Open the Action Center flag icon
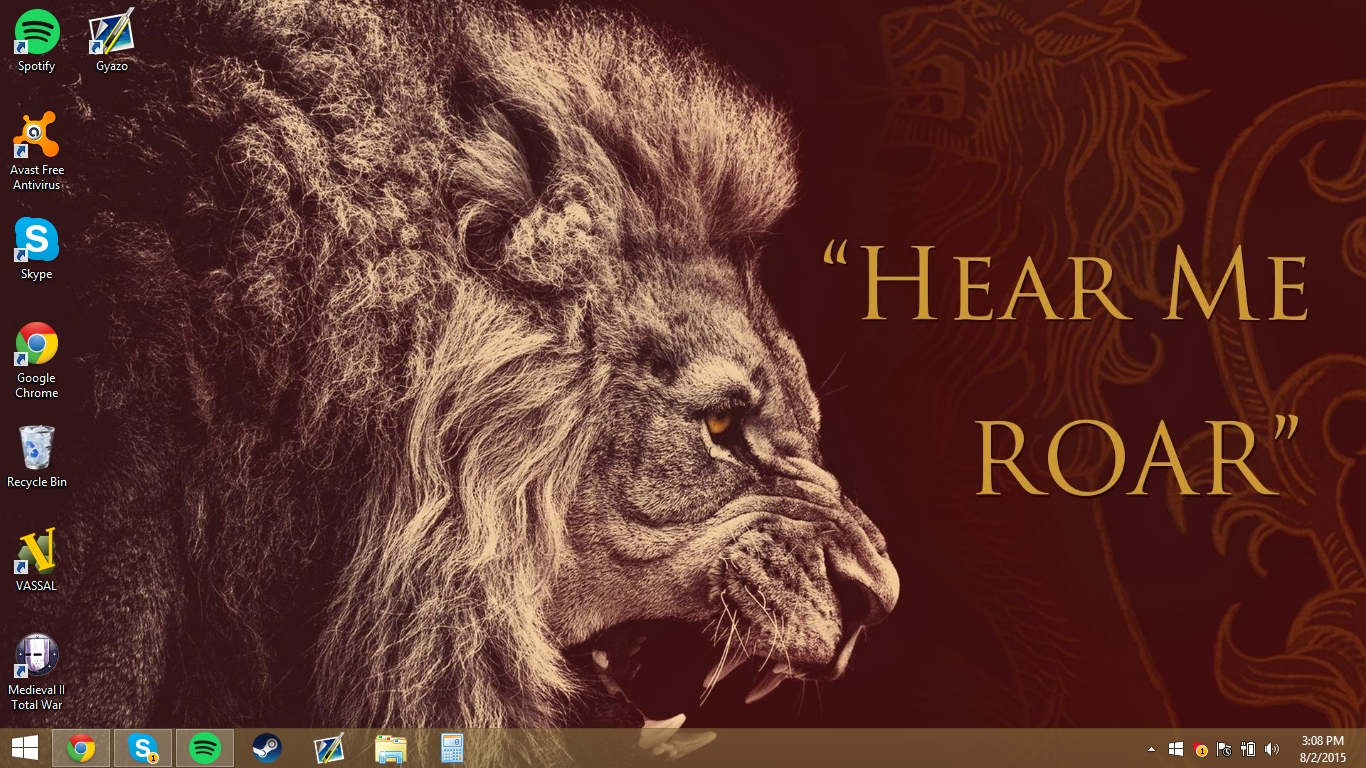Screen dimensions: 1366x768 [x=1224, y=749]
